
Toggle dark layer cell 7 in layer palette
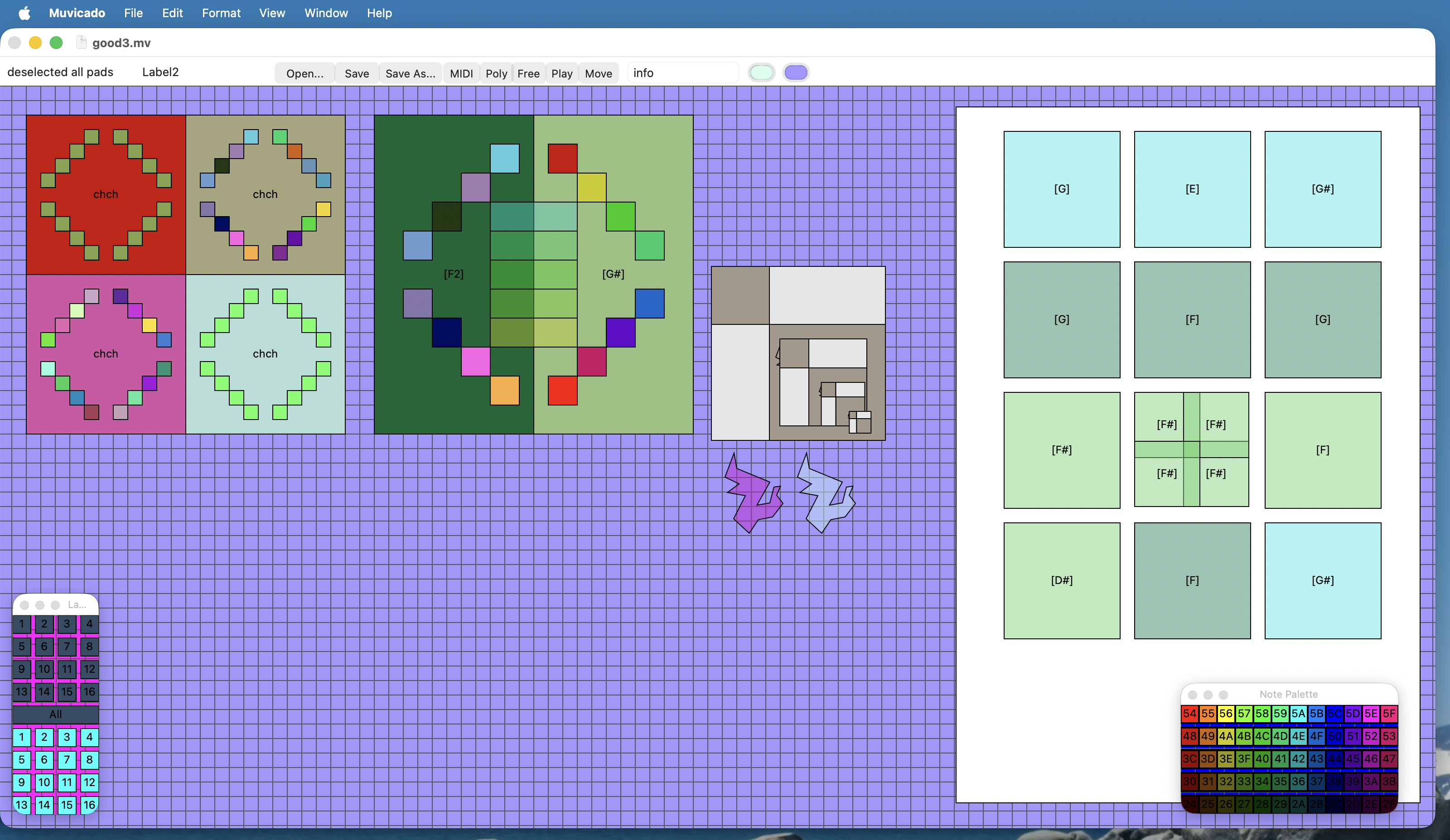[67, 646]
